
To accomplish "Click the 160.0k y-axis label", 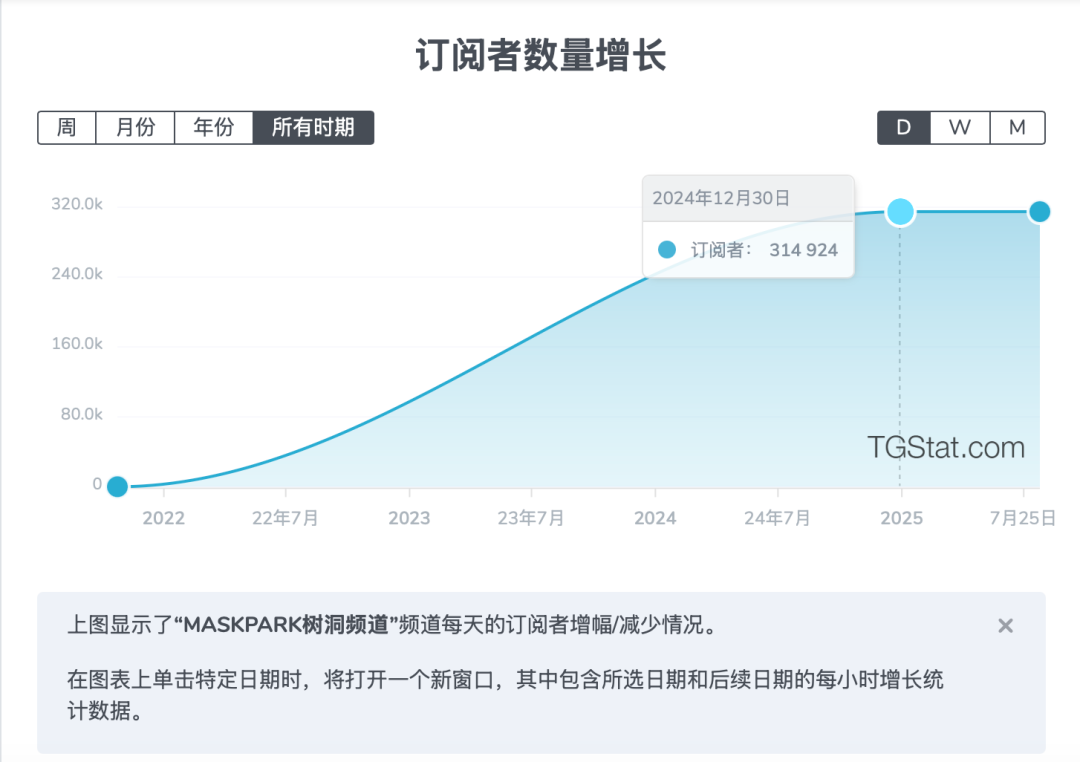I will pos(77,343).
